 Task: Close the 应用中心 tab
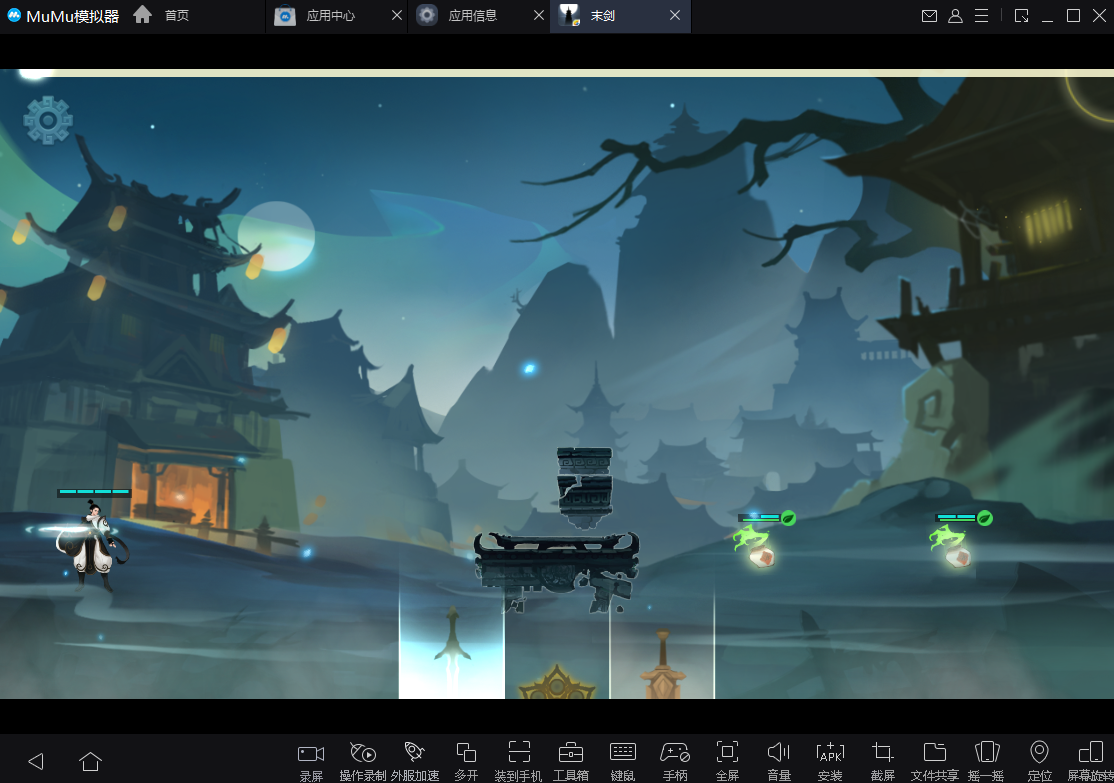(396, 15)
